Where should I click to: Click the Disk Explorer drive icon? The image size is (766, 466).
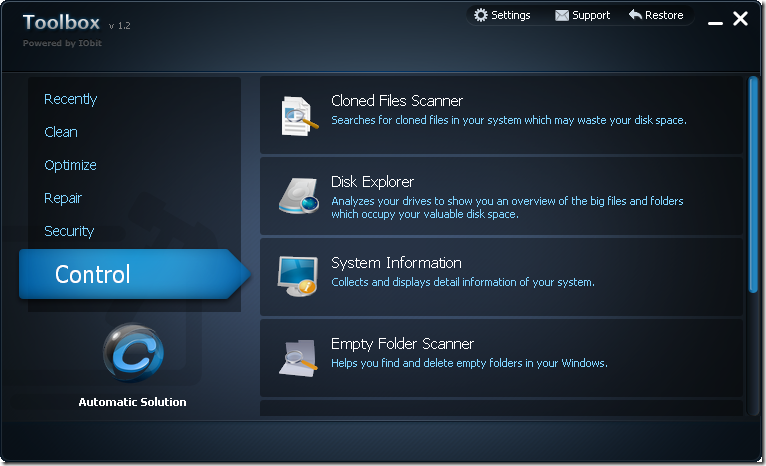pyautogui.click(x=299, y=196)
